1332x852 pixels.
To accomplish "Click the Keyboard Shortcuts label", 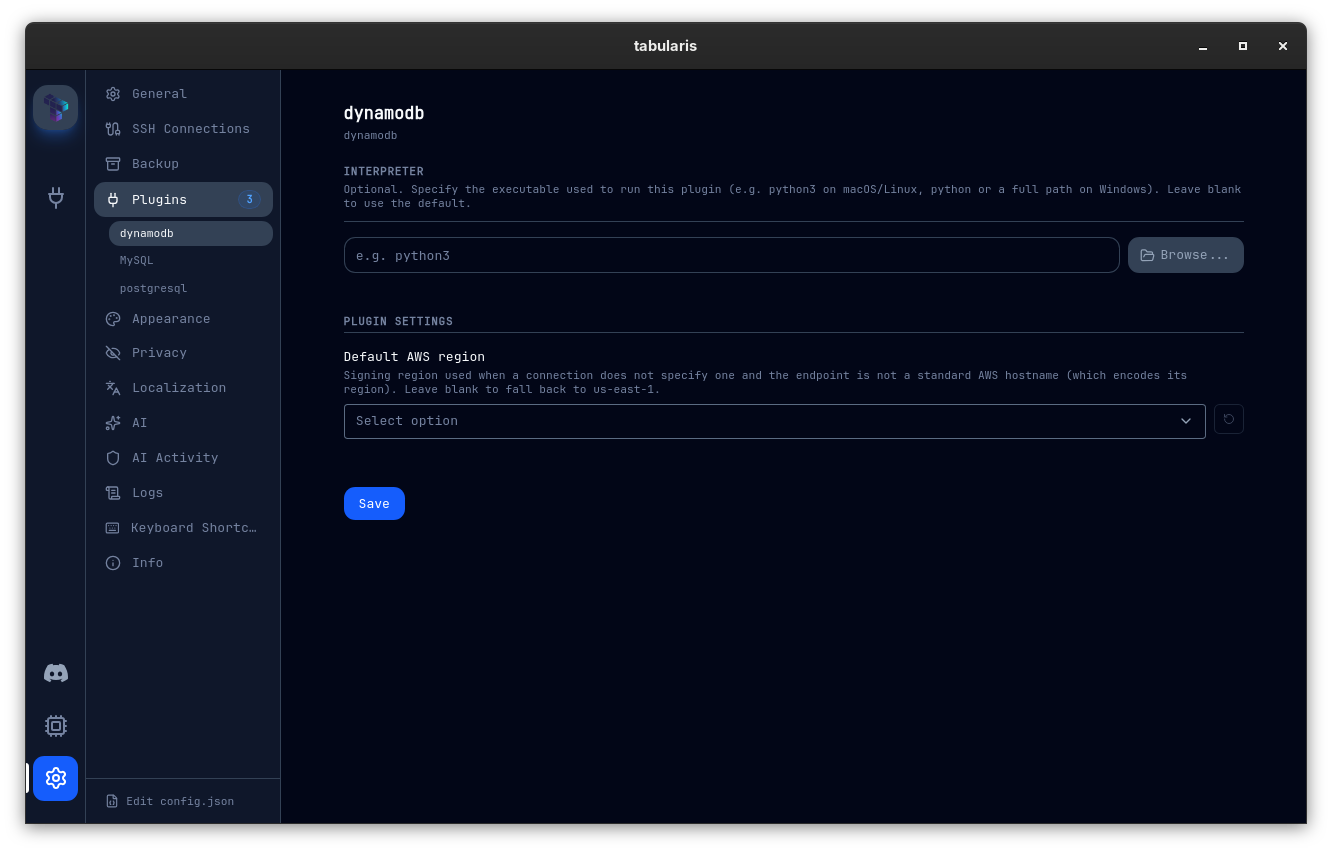I will [194, 528].
